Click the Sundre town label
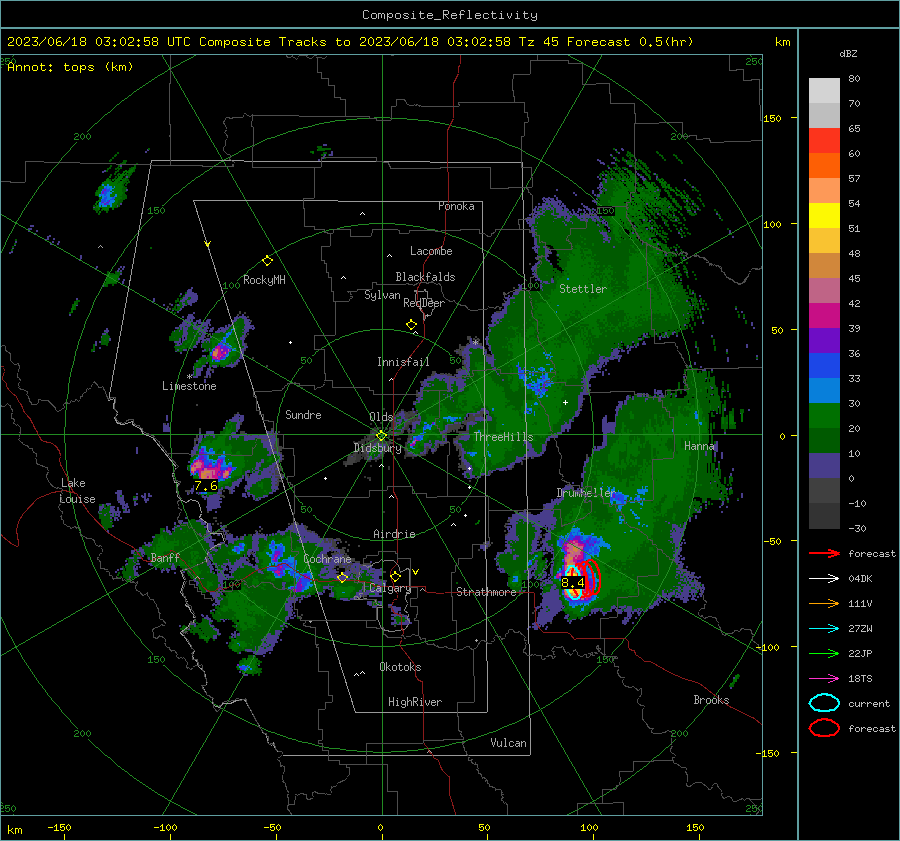 (x=303, y=414)
